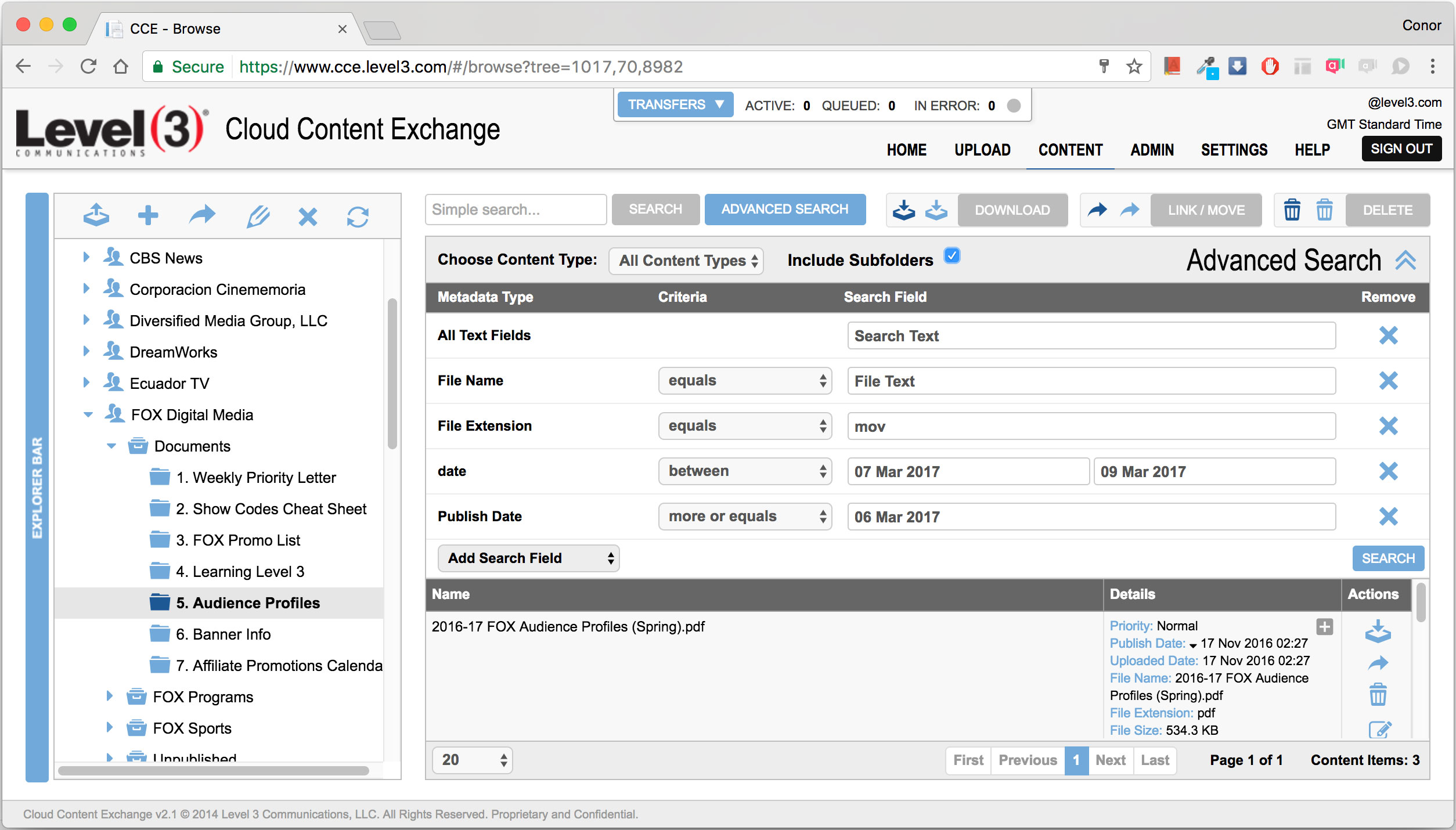1456x830 pixels.
Task: Go to the HOME menu
Action: pos(906,150)
